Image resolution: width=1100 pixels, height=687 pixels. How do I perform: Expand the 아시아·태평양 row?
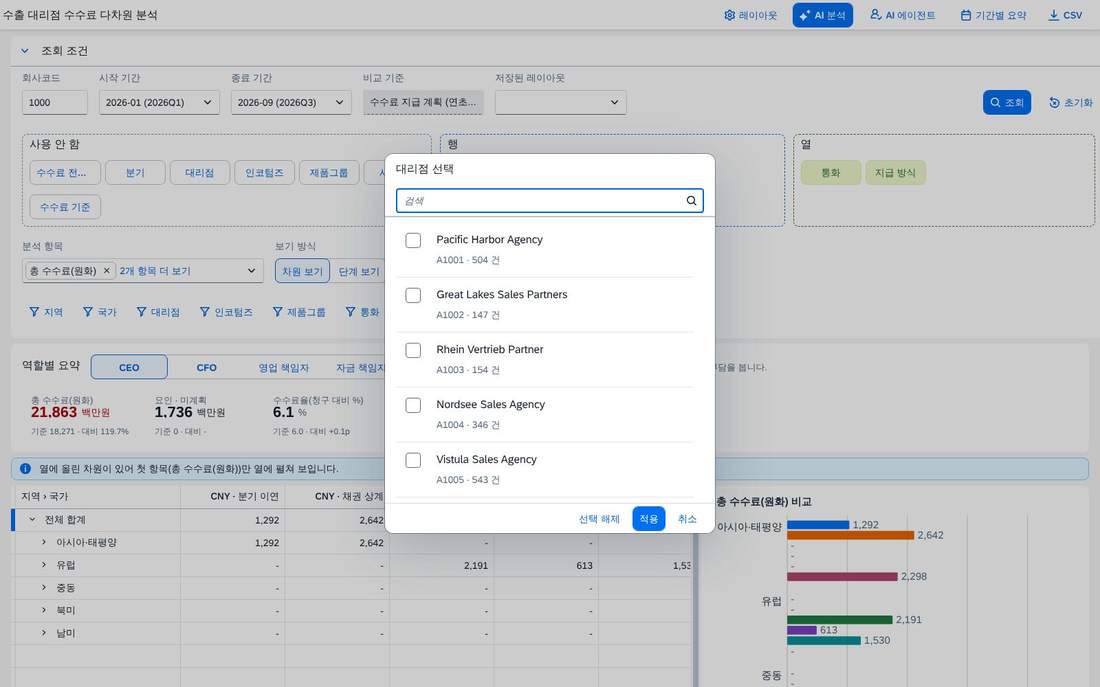[43, 542]
